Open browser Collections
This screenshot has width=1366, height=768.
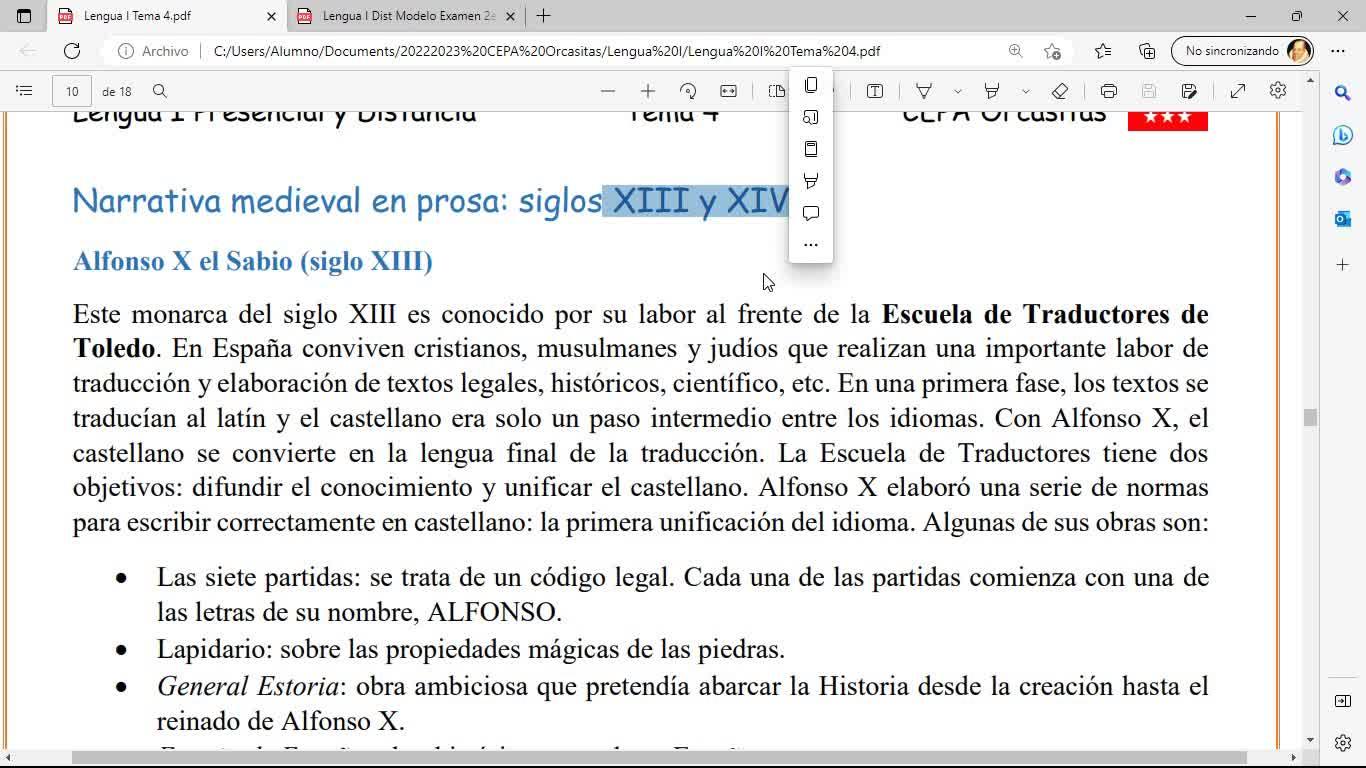point(1147,51)
